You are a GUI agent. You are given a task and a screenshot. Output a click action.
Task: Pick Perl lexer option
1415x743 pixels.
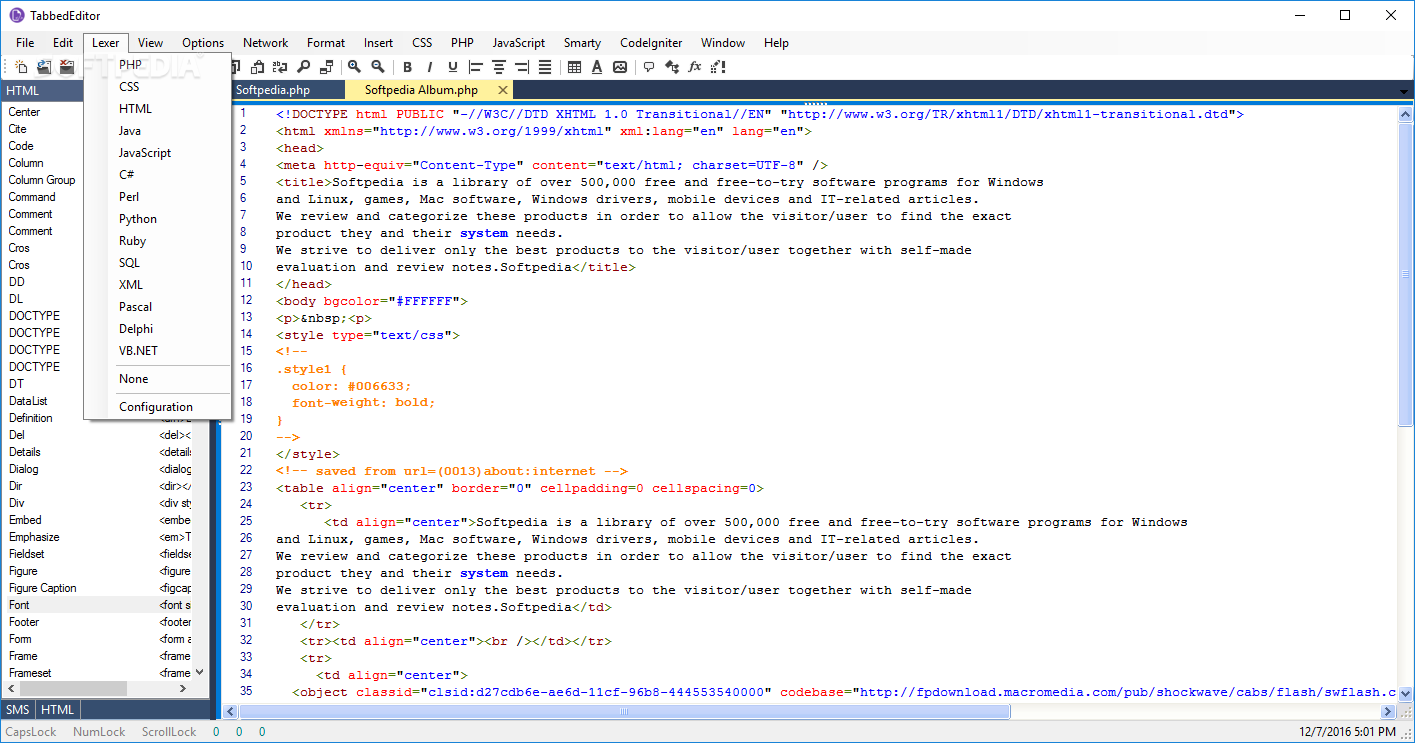159,197
